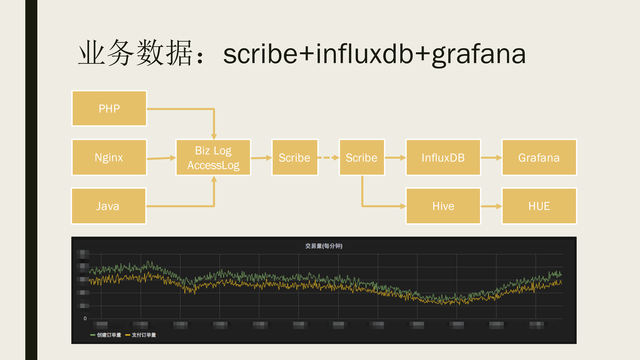The height and width of the screenshot is (360, 640).
Task: Click the second Scribe box after dashed arrow
Action: click(x=362, y=158)
